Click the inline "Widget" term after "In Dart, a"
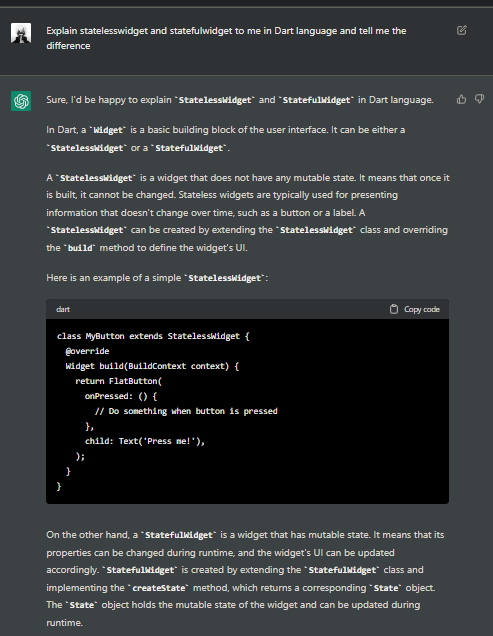 coord(108,130)
